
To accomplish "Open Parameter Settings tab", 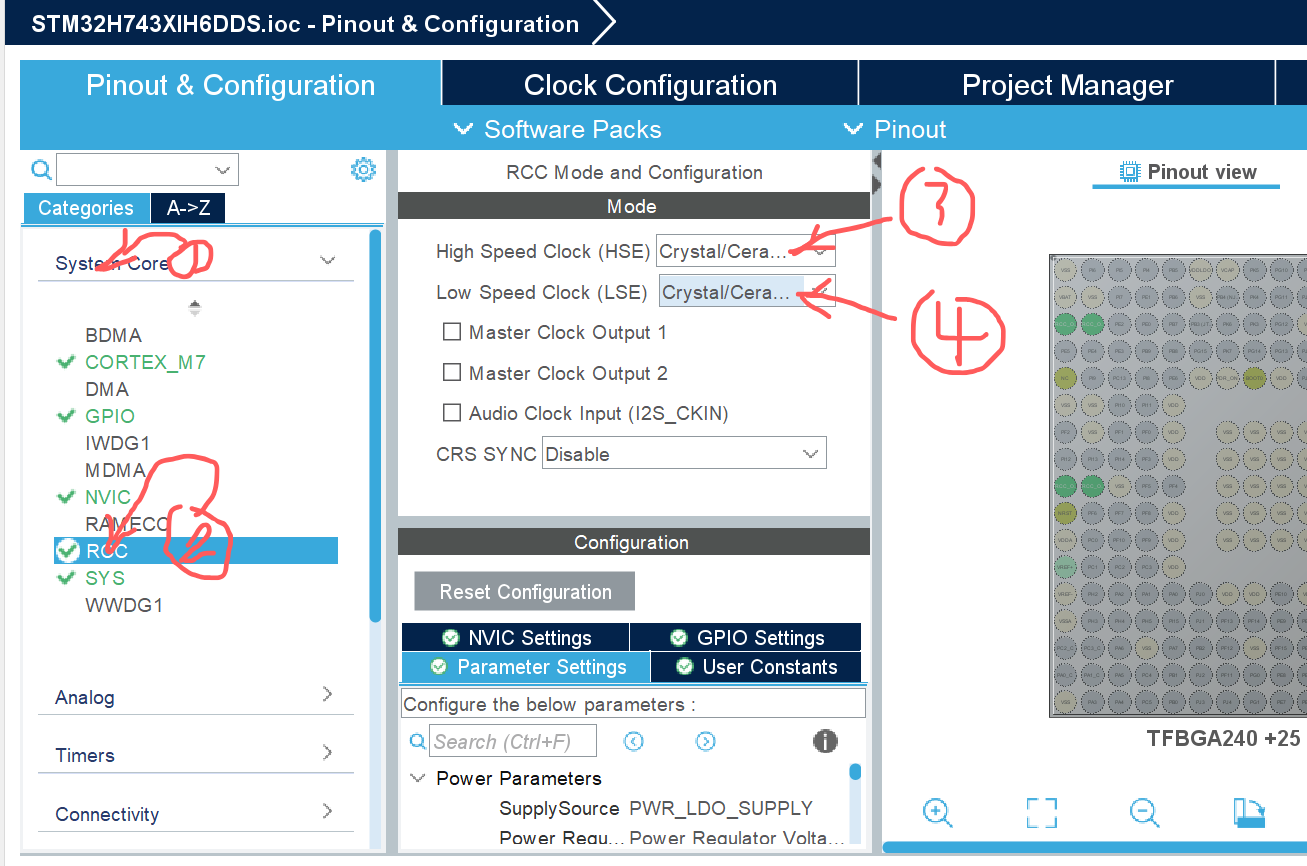I will point(526,667).
